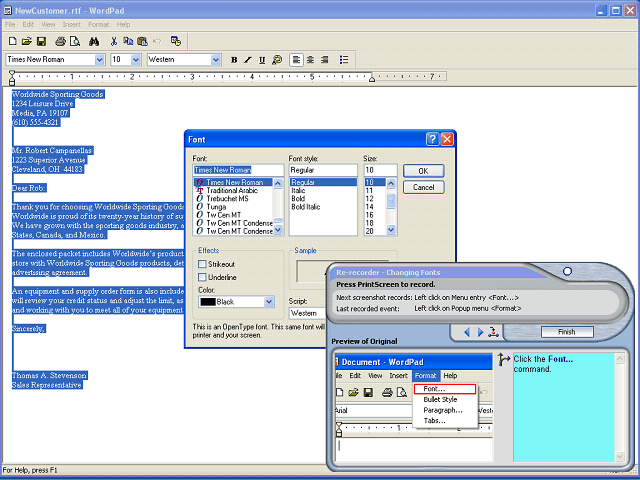Click the Font name input field
This screenshot has height=480, width=640.
pyautogui.click(x=238, y=170)
